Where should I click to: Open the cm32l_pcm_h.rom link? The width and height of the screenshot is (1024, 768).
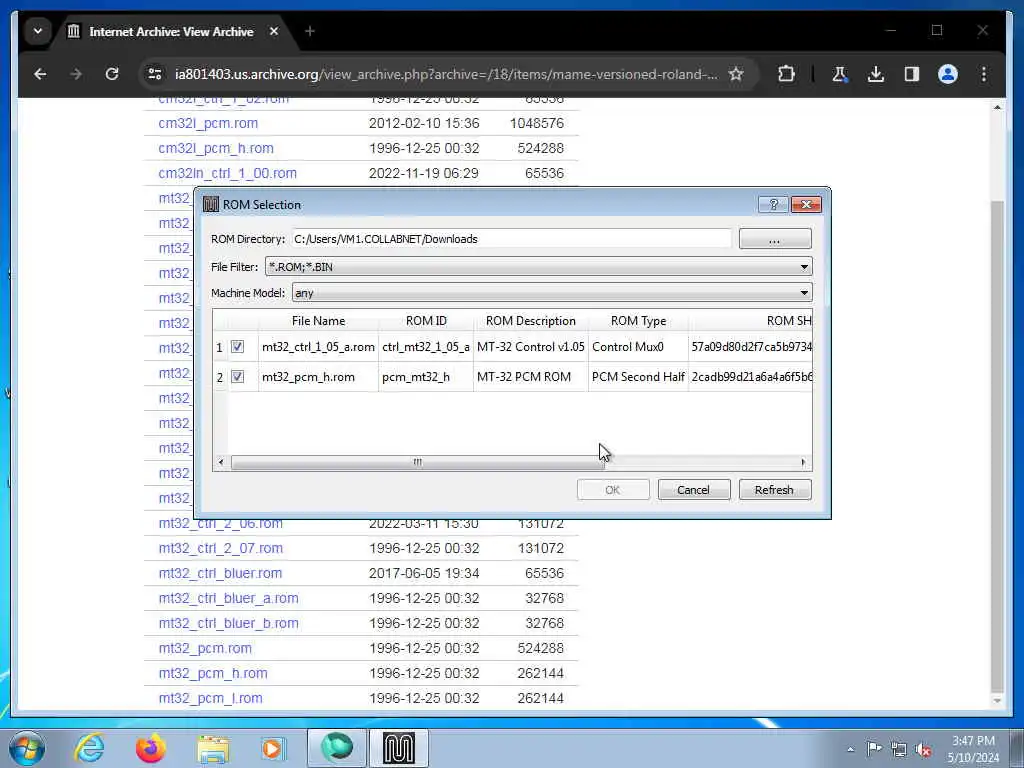coord(216,148)
